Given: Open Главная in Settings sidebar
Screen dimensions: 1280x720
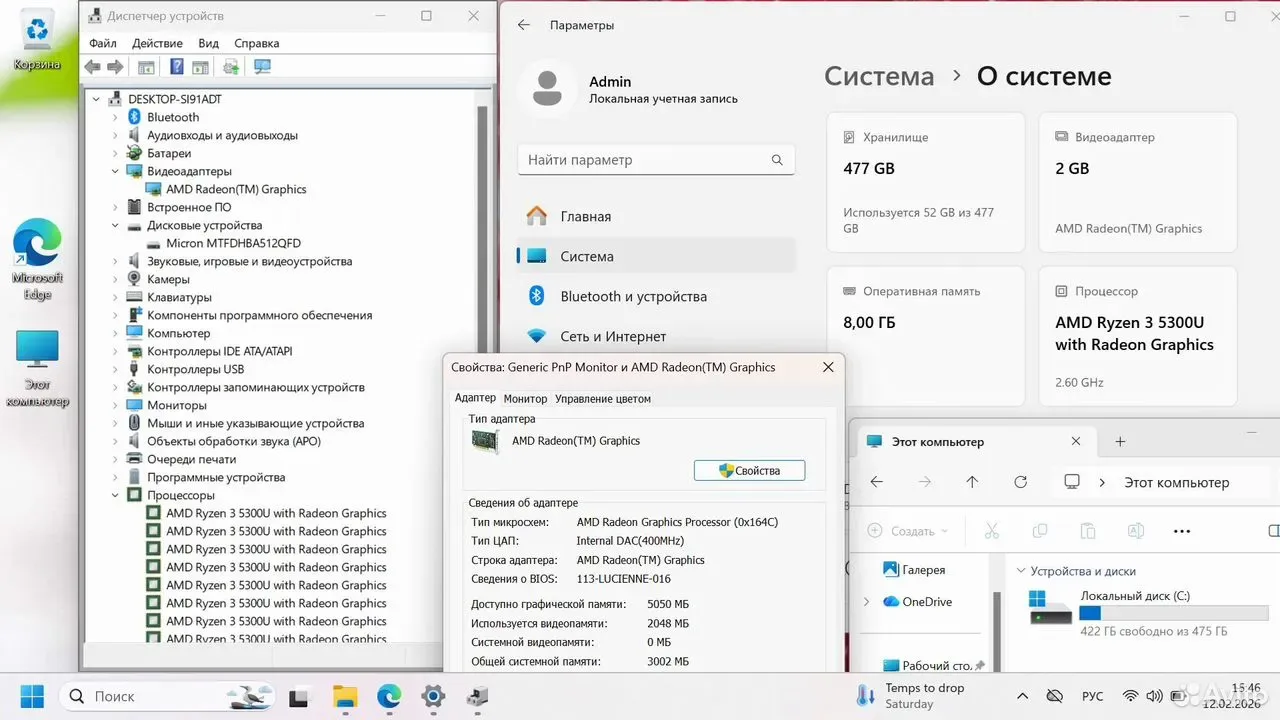Looking at the screenshot, I should click(656, 216).
